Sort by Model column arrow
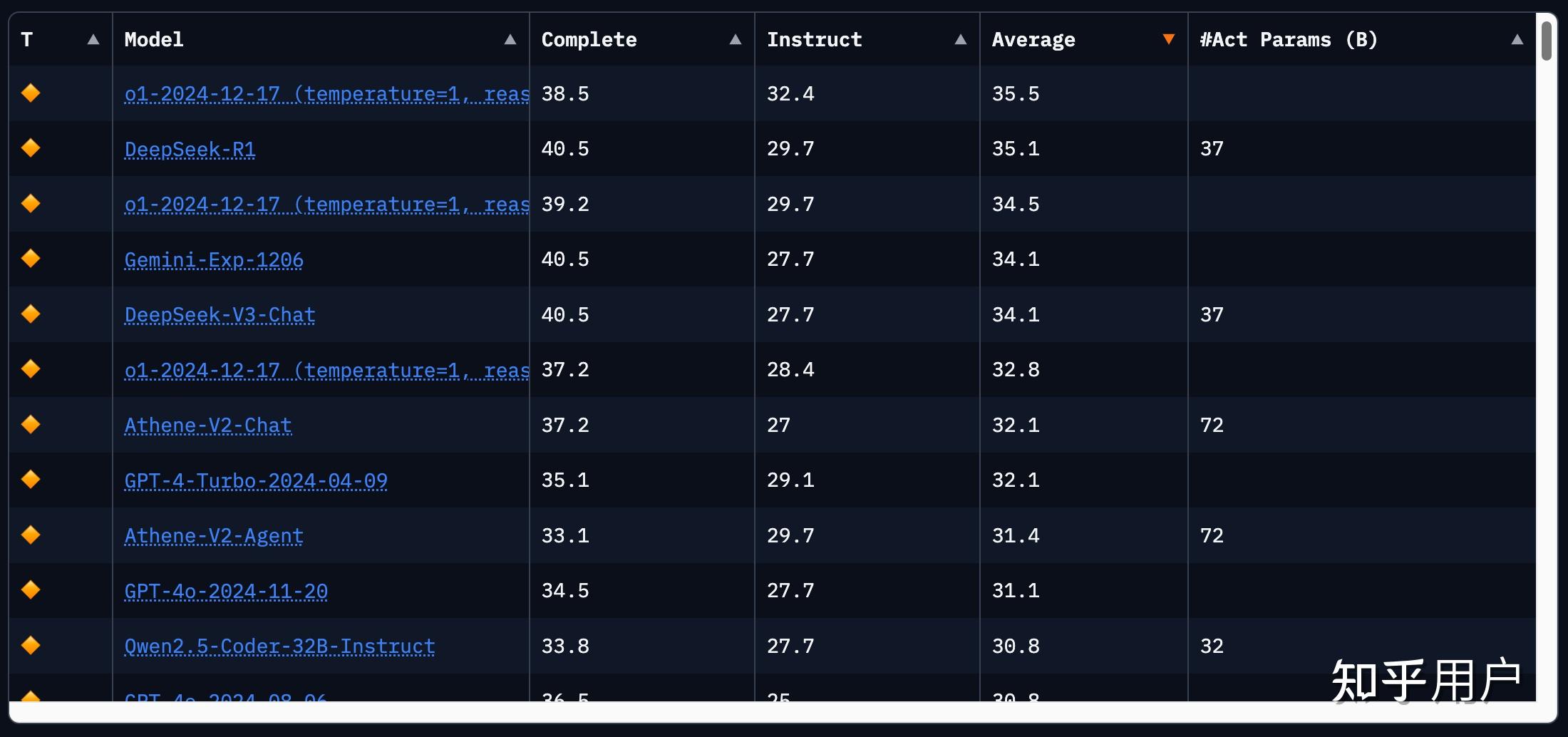The image size is (1568, 737). (510, 40)
